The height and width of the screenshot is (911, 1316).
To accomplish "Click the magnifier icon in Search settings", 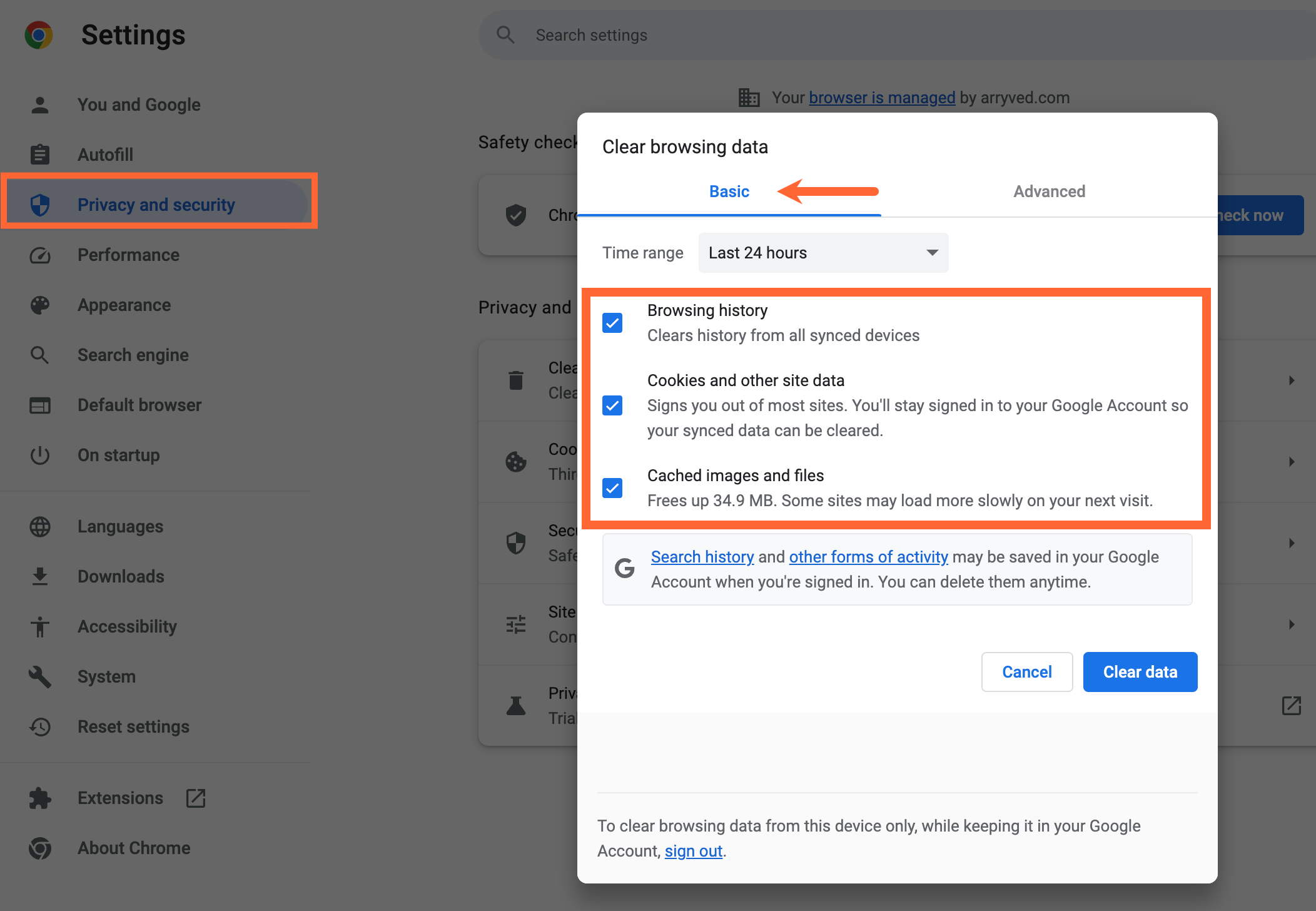I will pos(505,35).
